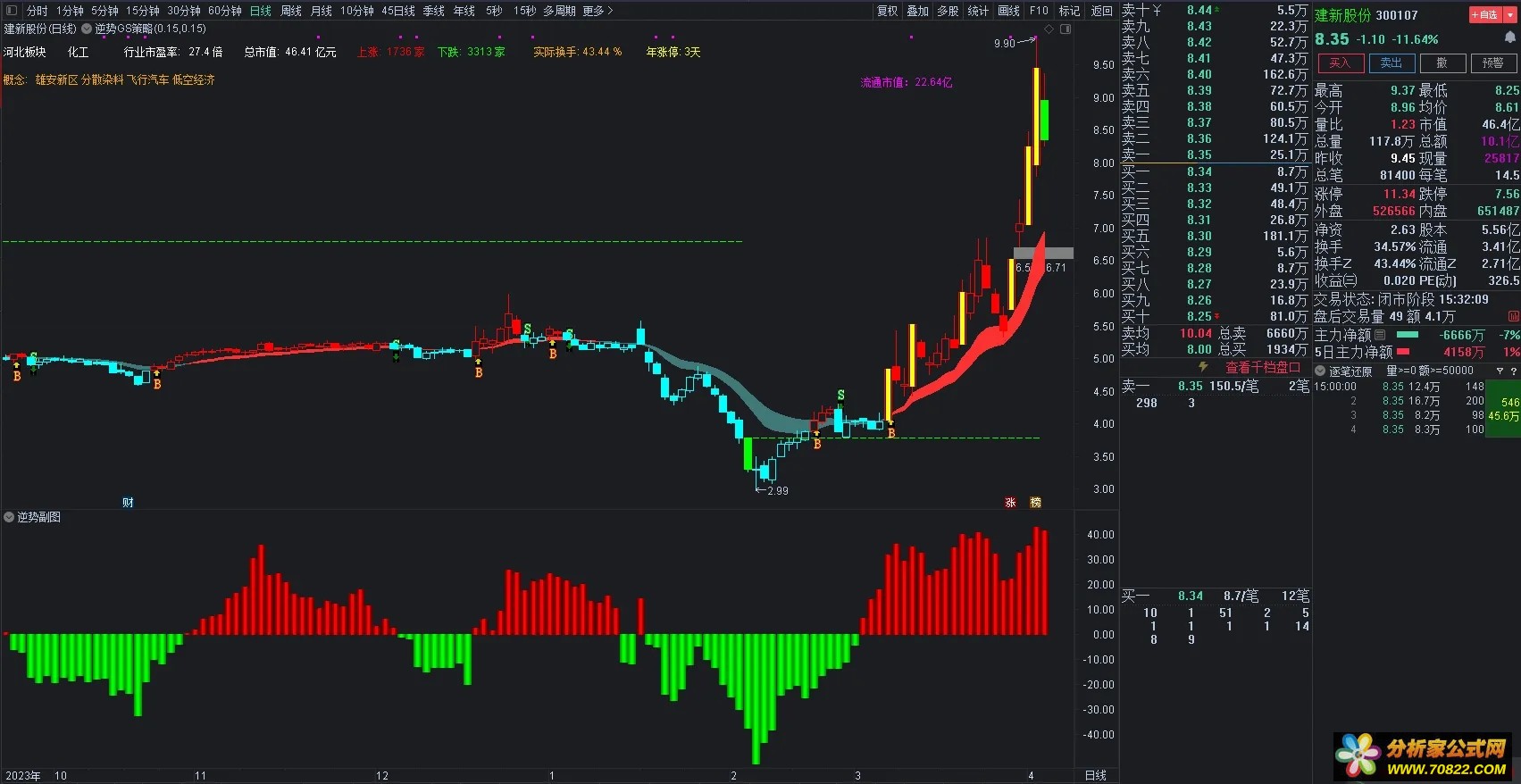
Task: Click the 雄安新区 concept tag
Action: click(x=56, y=80)
